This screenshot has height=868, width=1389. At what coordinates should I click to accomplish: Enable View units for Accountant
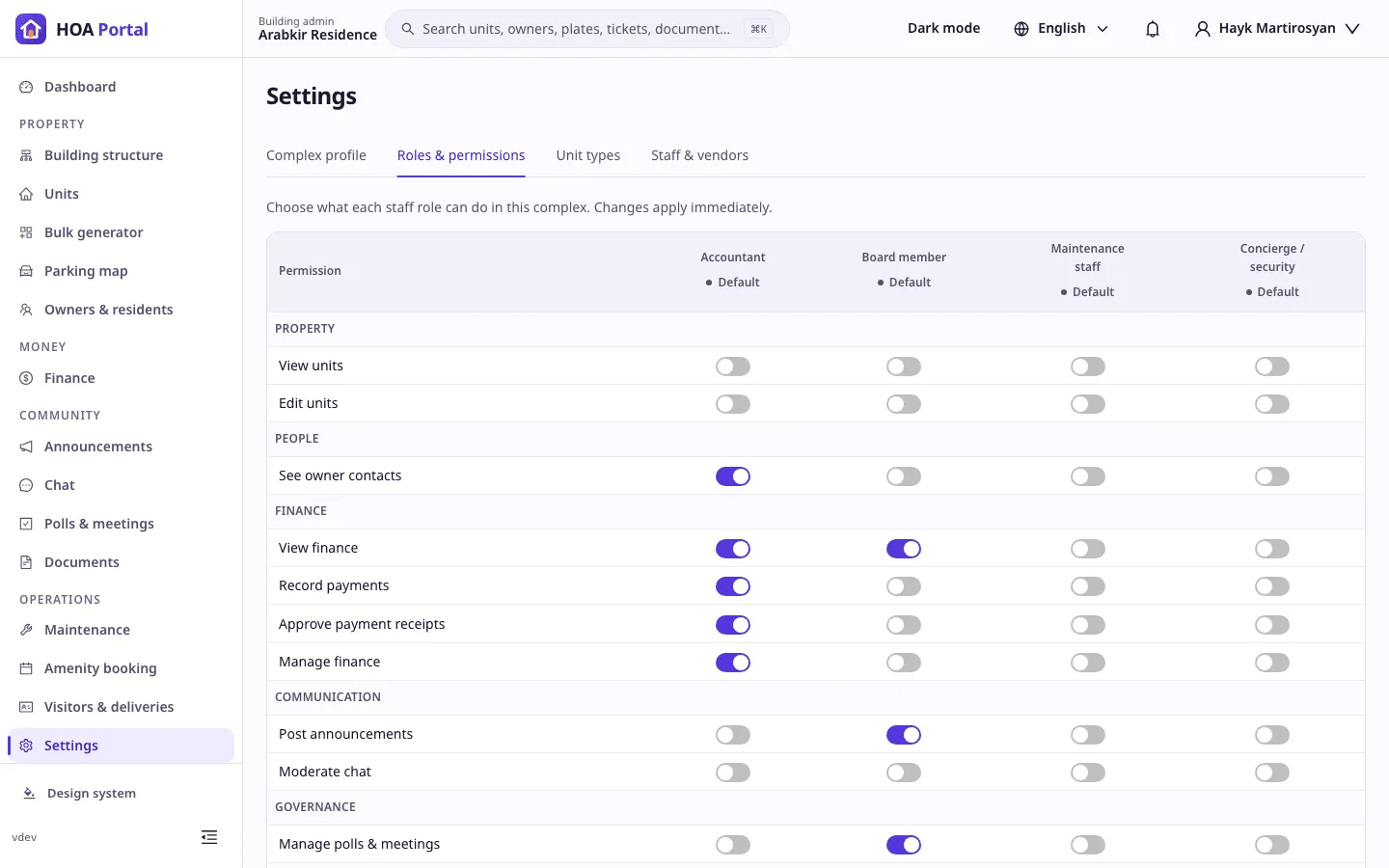pyautogui.click(x=733, y=366)
